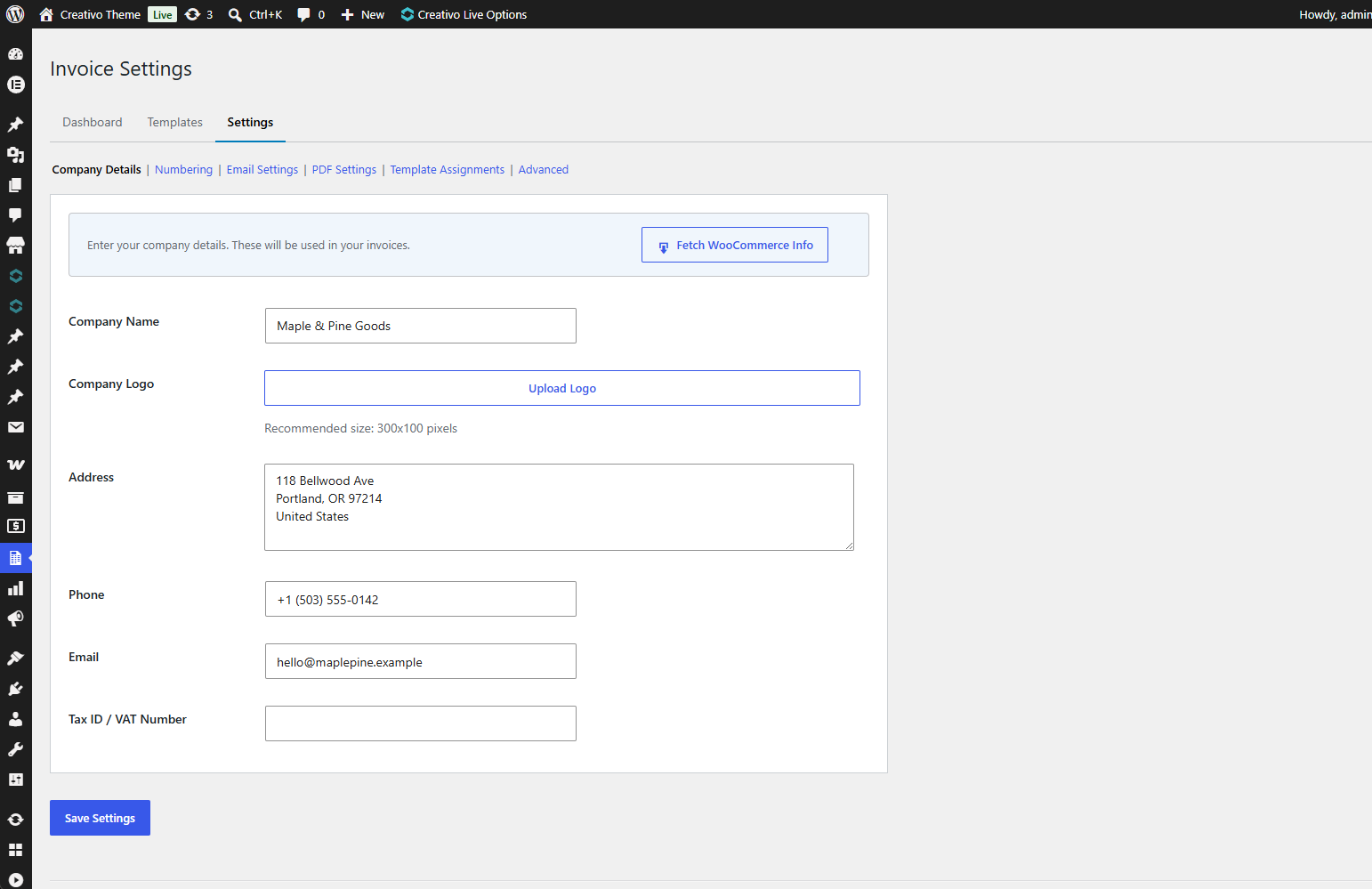Image resolution: width=1372 pixels, height=889 pixels.
Task: Click into the Address text area
Action: tap(559, 507)
